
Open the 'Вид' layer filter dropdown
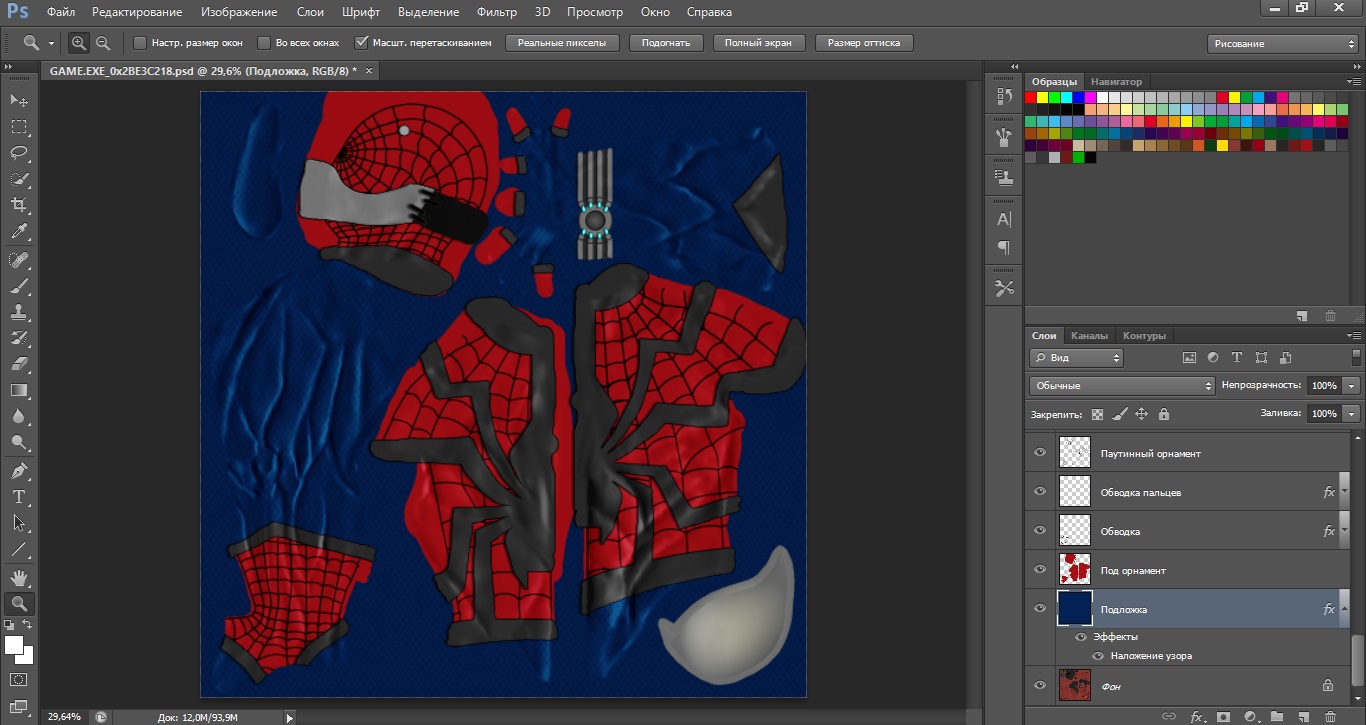point(1076,357)
